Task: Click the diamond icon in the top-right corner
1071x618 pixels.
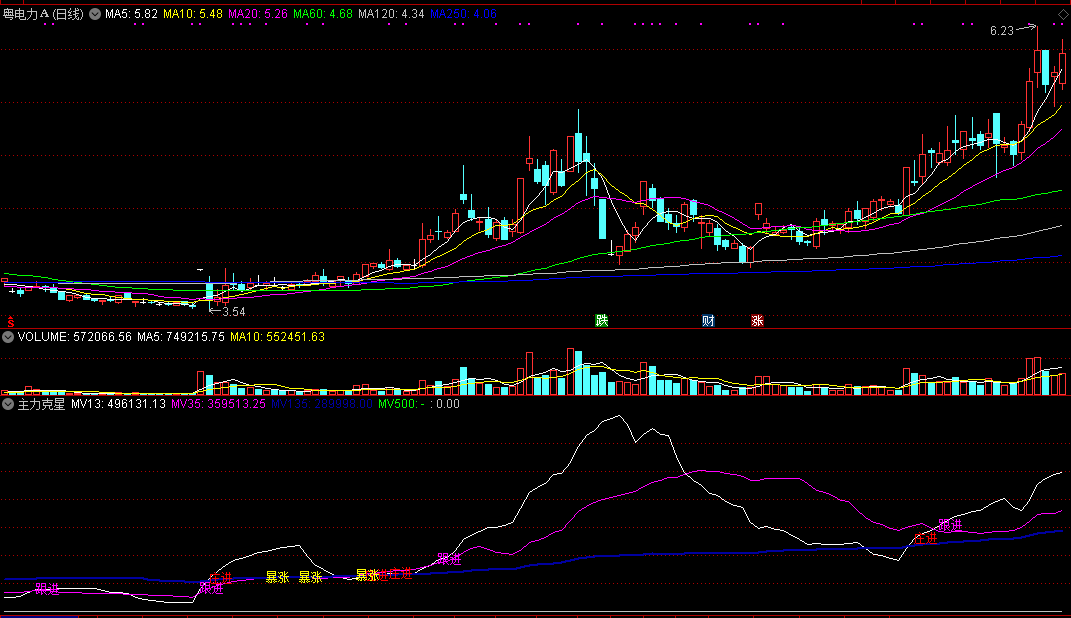Action: pos(1063,14)
